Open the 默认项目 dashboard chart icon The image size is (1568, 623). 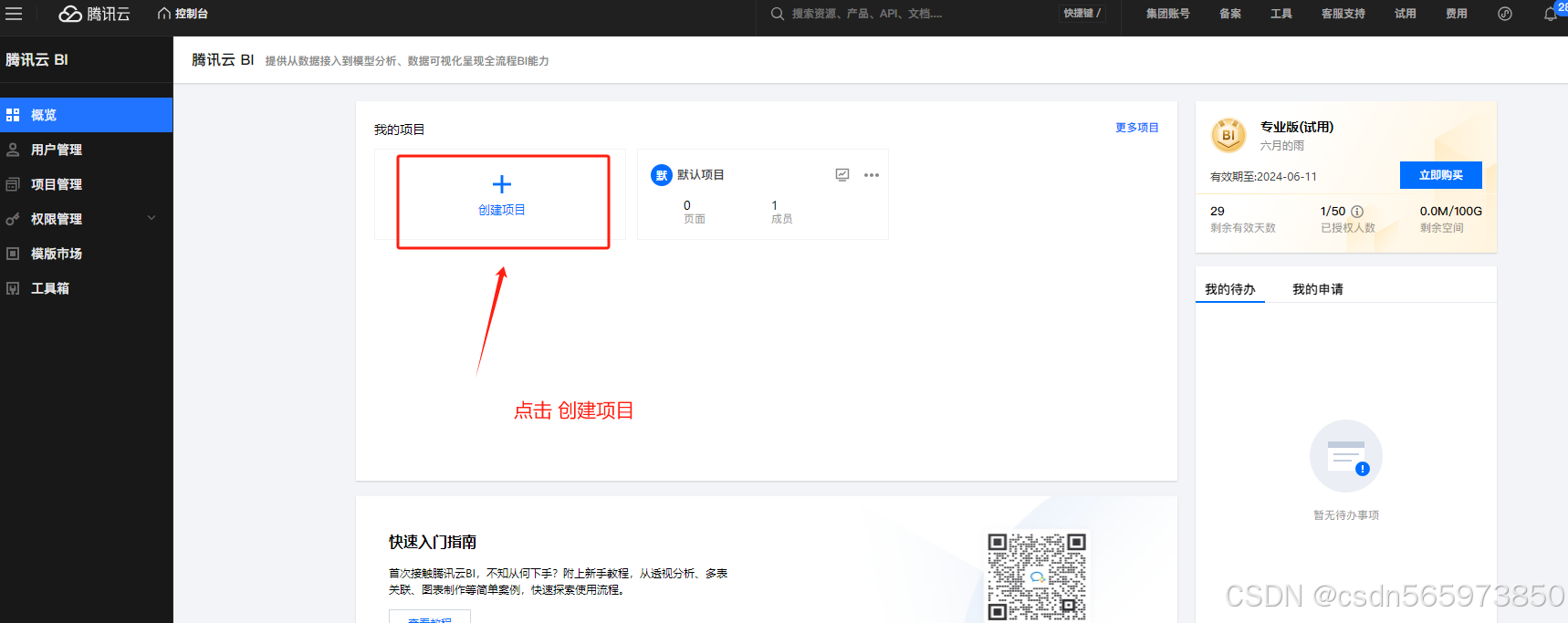coord(842,175)
